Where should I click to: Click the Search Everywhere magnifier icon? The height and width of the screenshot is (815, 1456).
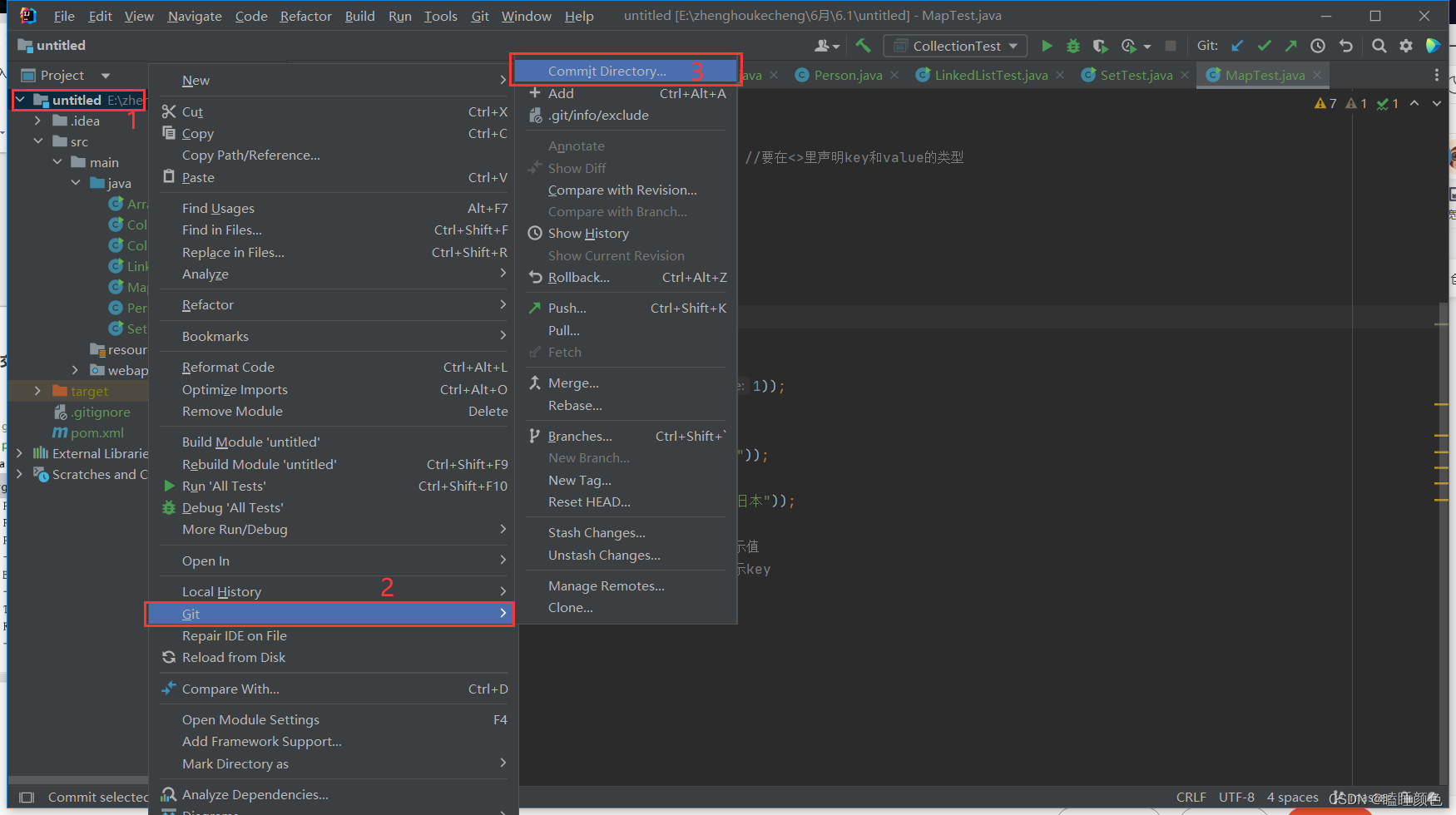point(1379,46)
